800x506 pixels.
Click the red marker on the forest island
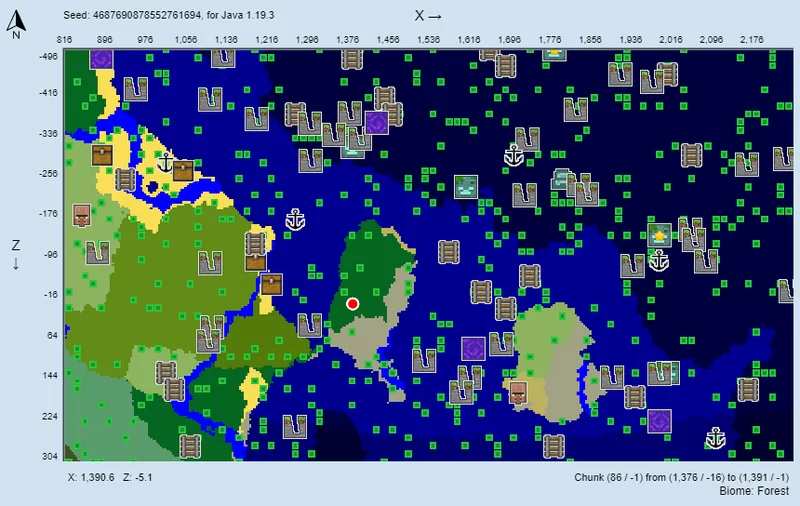[352, 303]
